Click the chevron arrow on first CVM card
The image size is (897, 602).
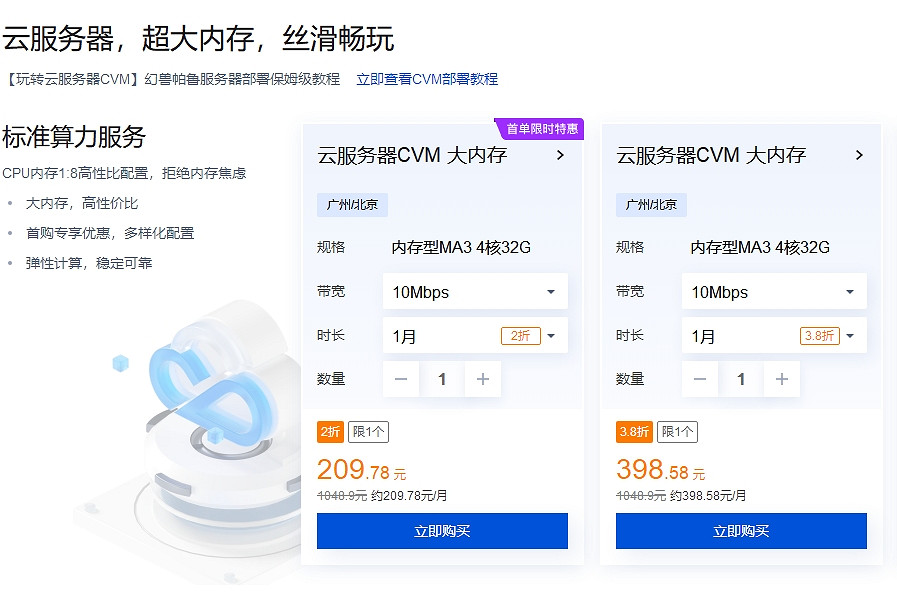tap(560, 155)
